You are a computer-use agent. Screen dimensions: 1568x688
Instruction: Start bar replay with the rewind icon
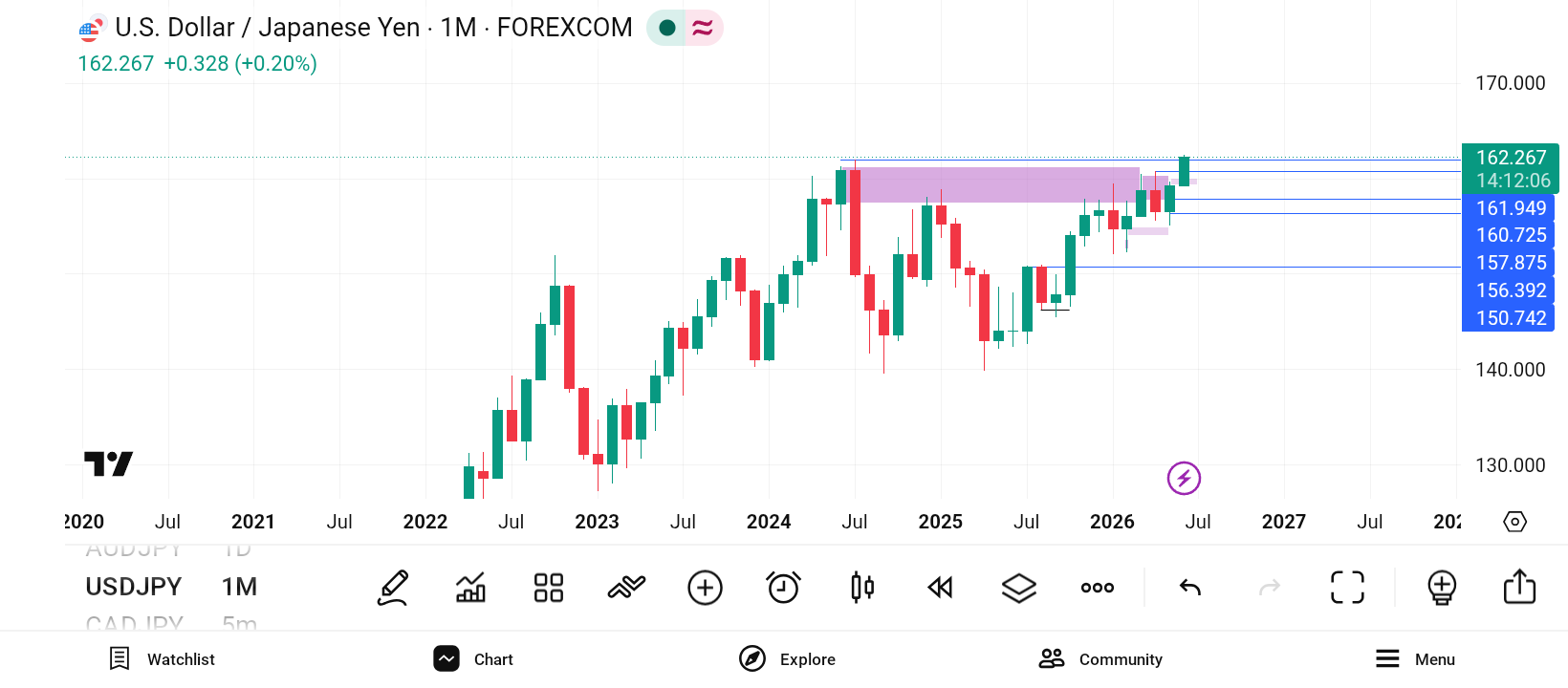[941, 588]
